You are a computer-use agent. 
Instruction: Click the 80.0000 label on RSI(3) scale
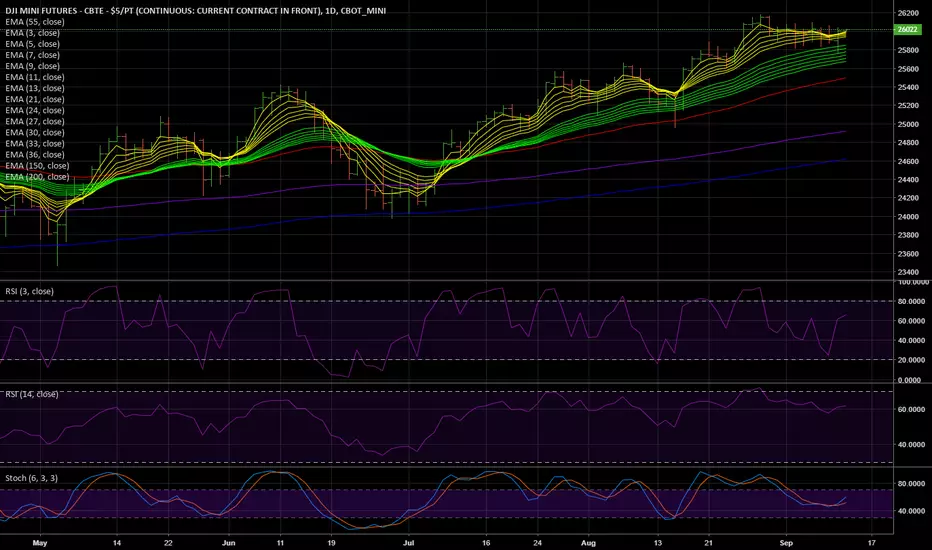911,301
